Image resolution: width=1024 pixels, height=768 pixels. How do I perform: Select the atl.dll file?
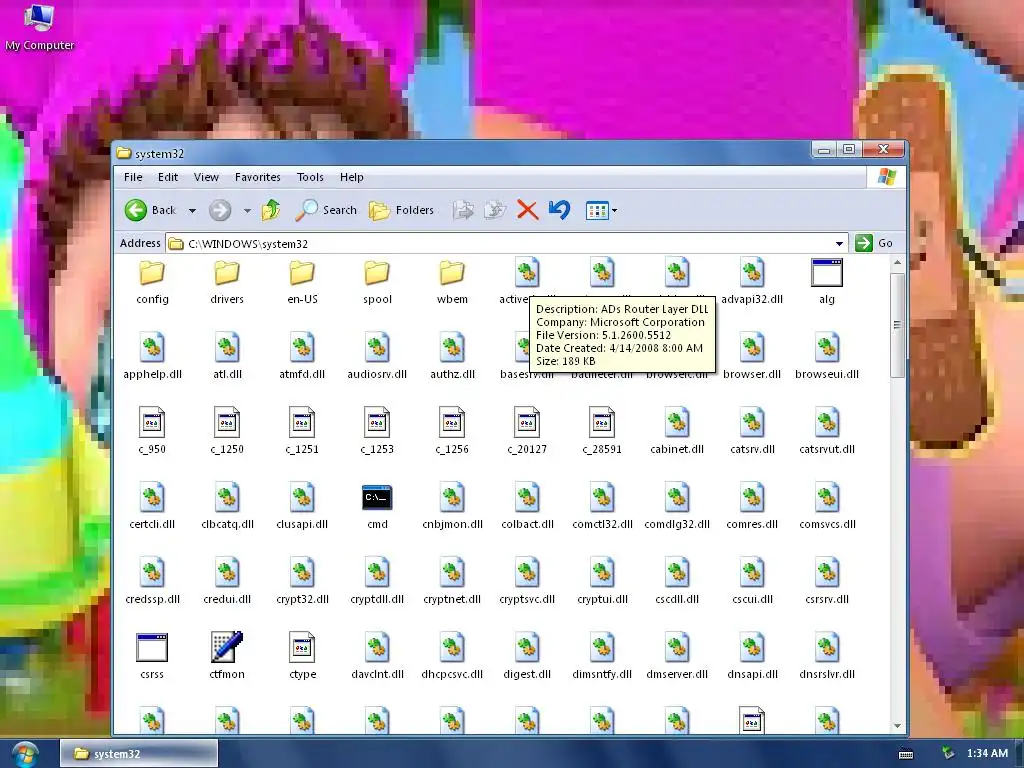click(x=227, y=357)
